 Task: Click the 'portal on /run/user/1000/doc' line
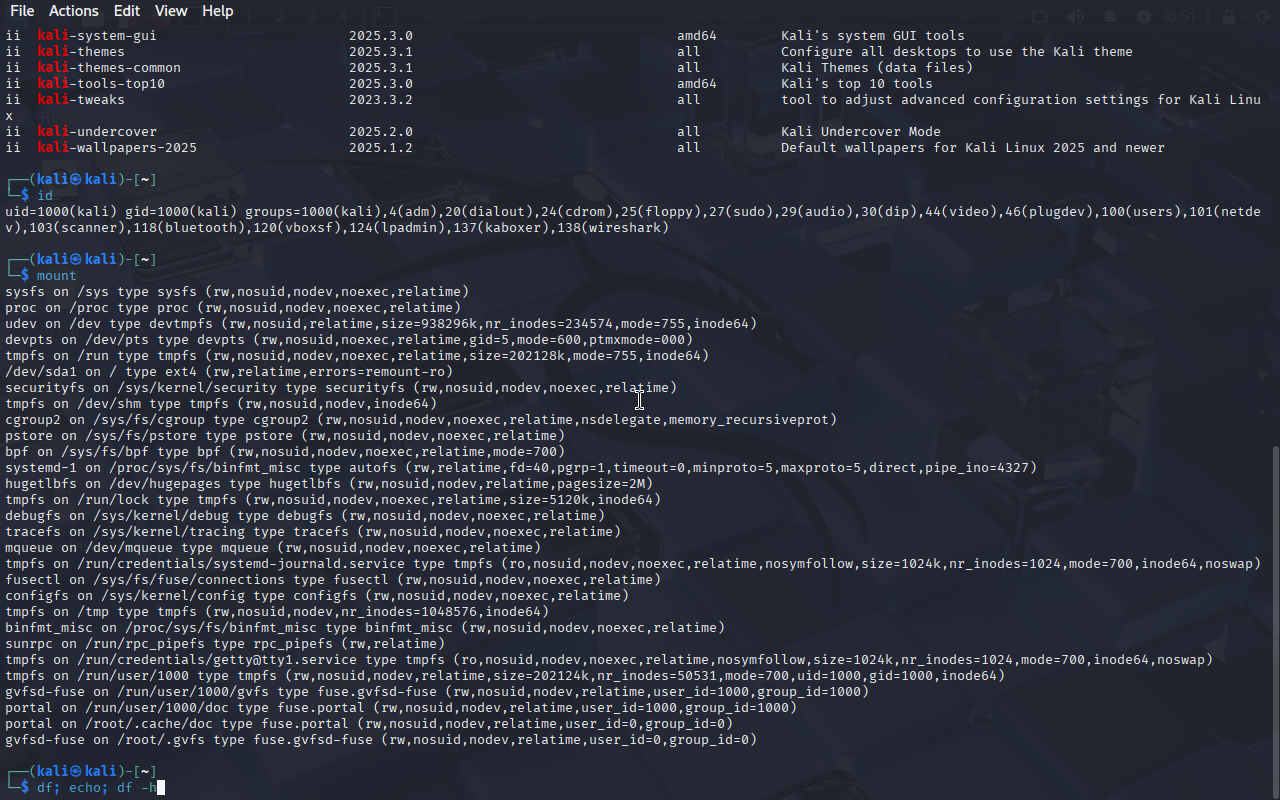click(401, 708)
